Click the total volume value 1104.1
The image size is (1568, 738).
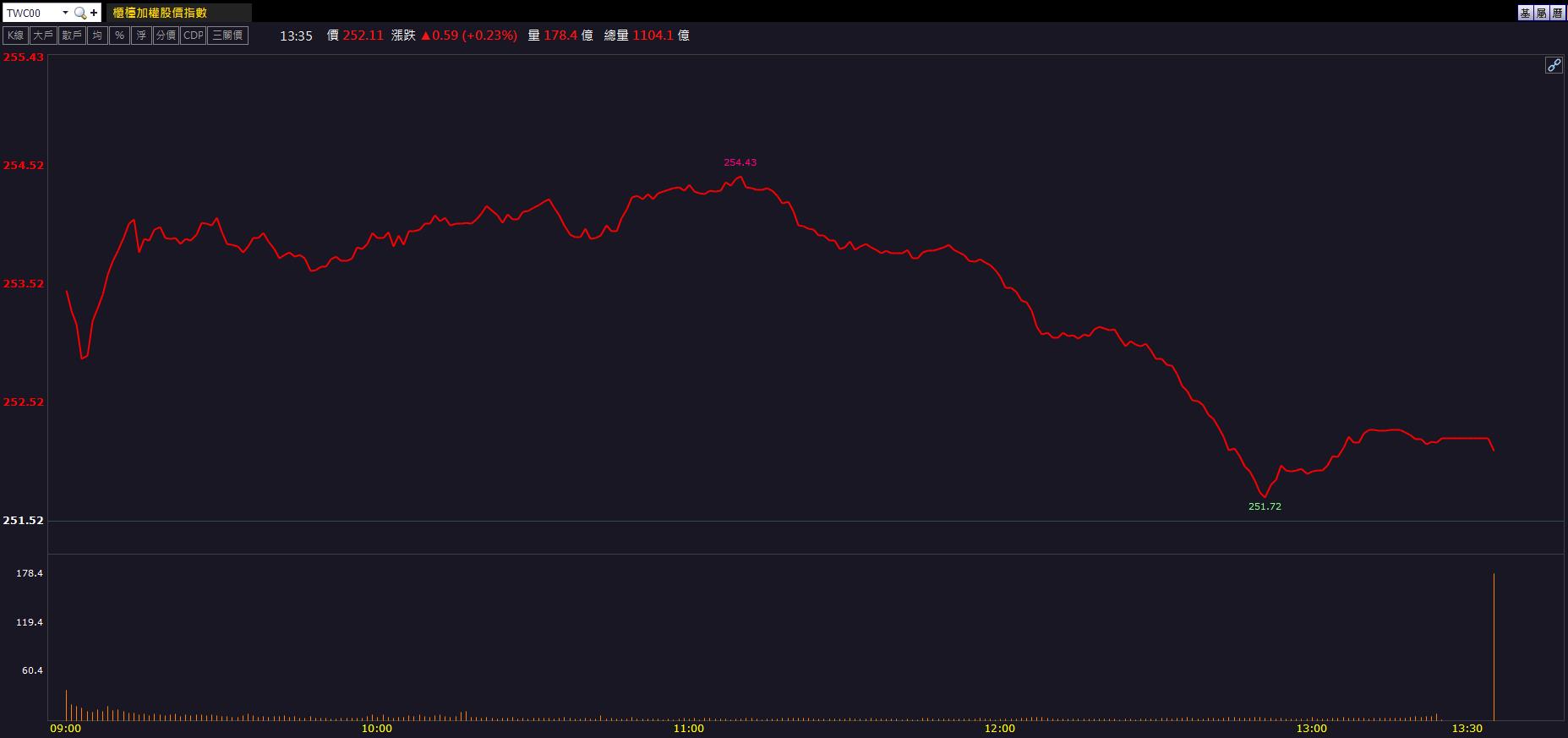tap(653, 36)
